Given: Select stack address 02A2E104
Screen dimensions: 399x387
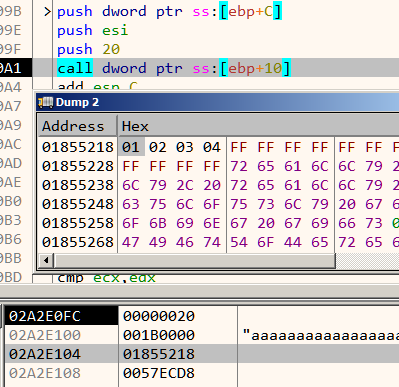Looking at the screenshot, I should tap(45, 354).
